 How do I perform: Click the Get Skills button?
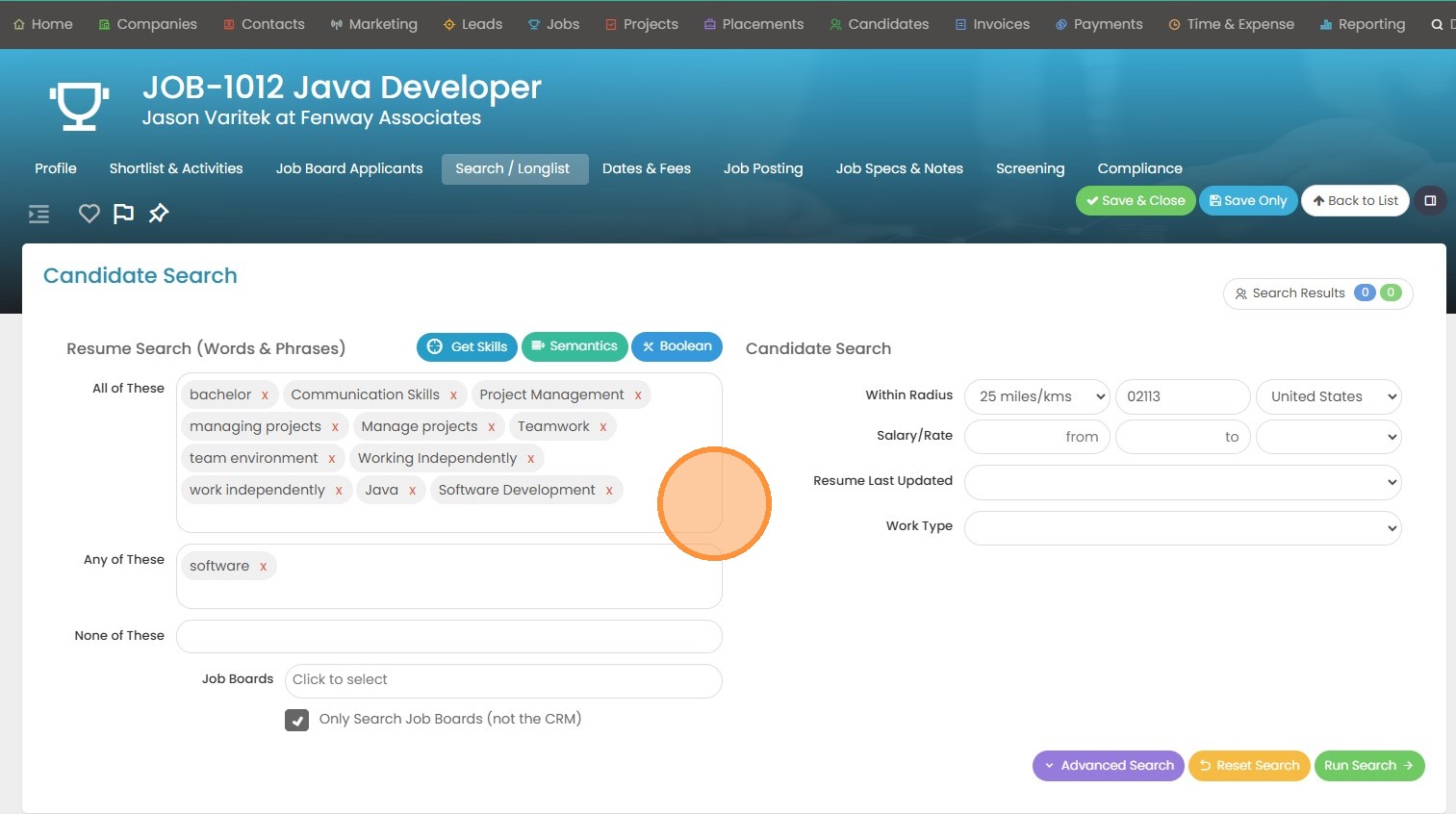[467, 346]
